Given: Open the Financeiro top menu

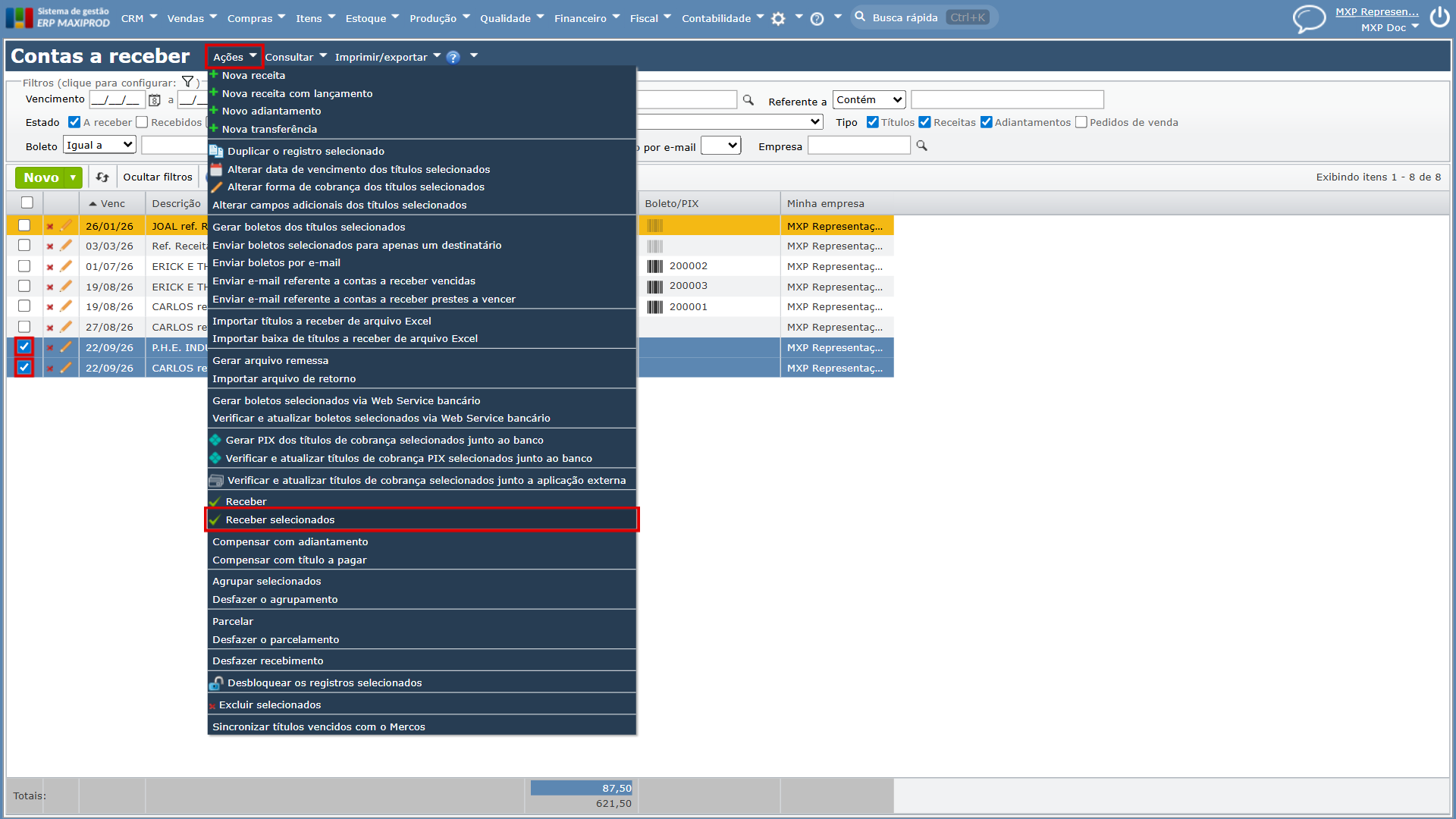Looking at the screenshot, I should (587, 18).
